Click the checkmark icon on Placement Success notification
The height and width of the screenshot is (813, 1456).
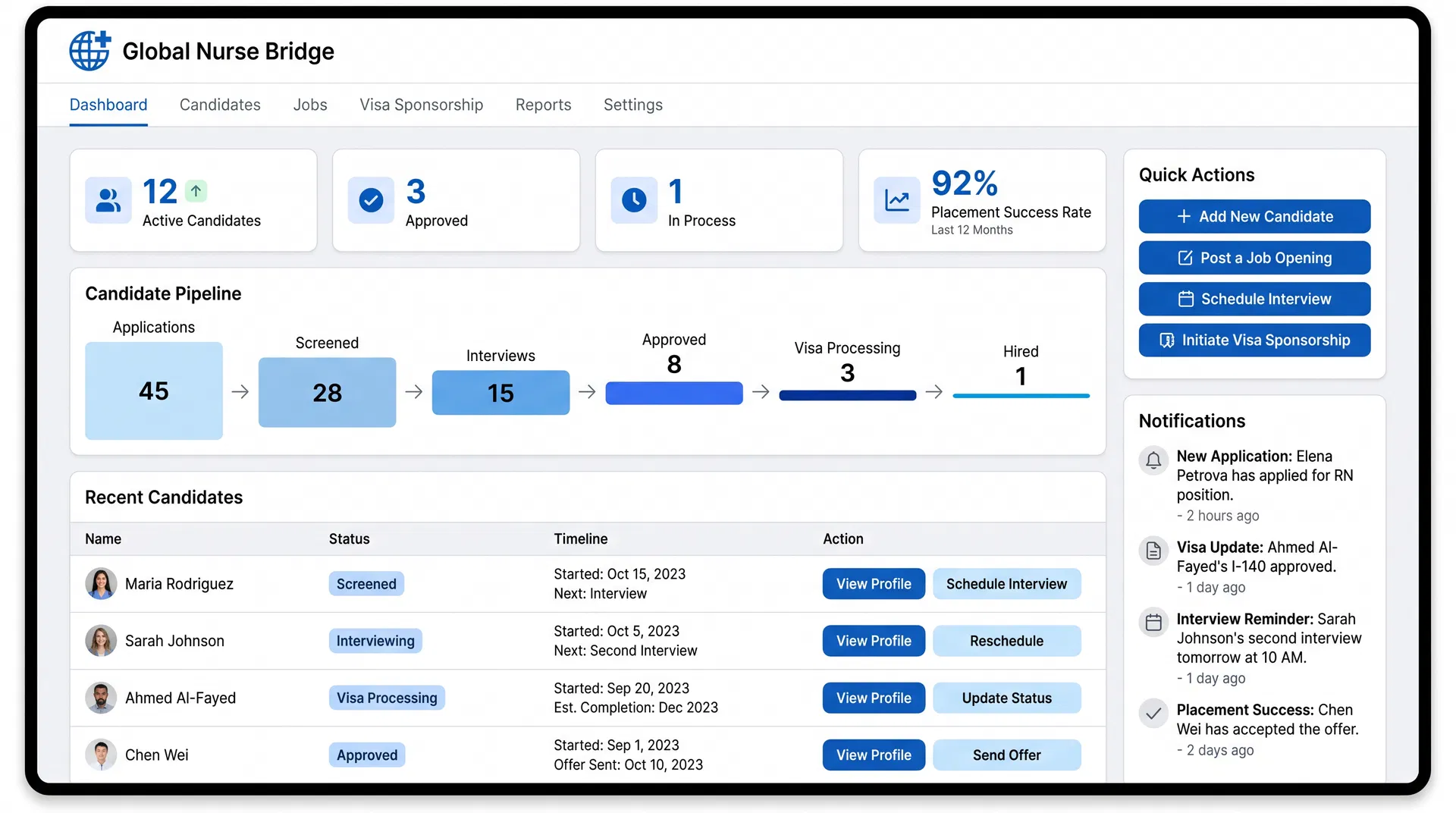click(x=1153, y=713)
